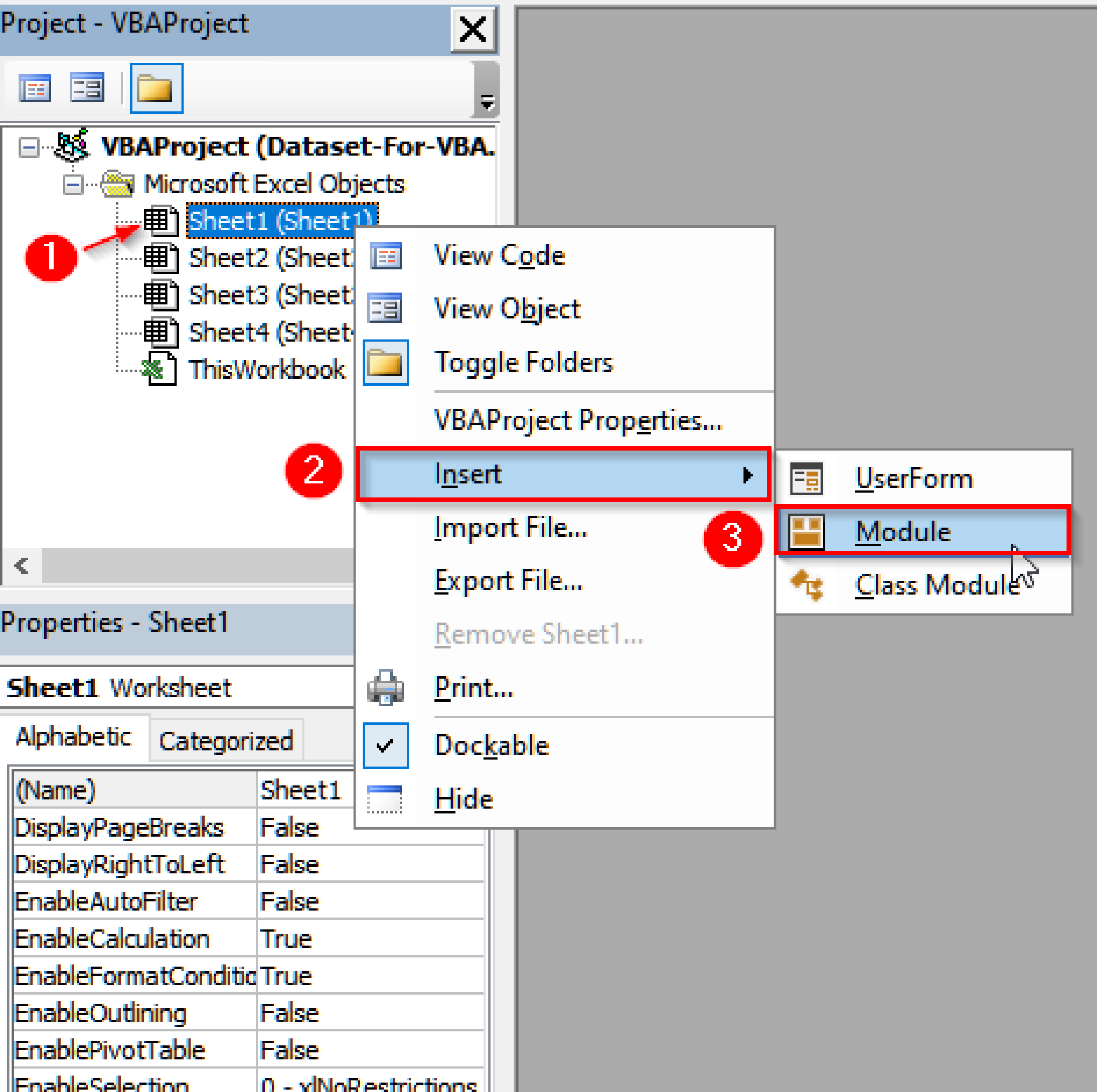The image size is (1097, 1092).
Task: Toggle the Dockable option in the context menu
Action: [x=491, y=745]
